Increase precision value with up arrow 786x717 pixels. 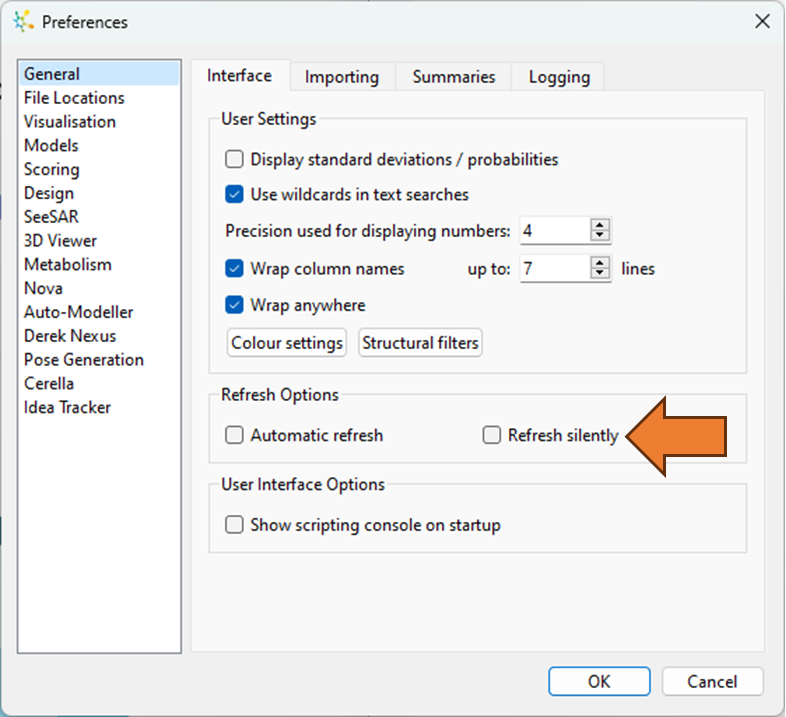click(x=600, y=225)
